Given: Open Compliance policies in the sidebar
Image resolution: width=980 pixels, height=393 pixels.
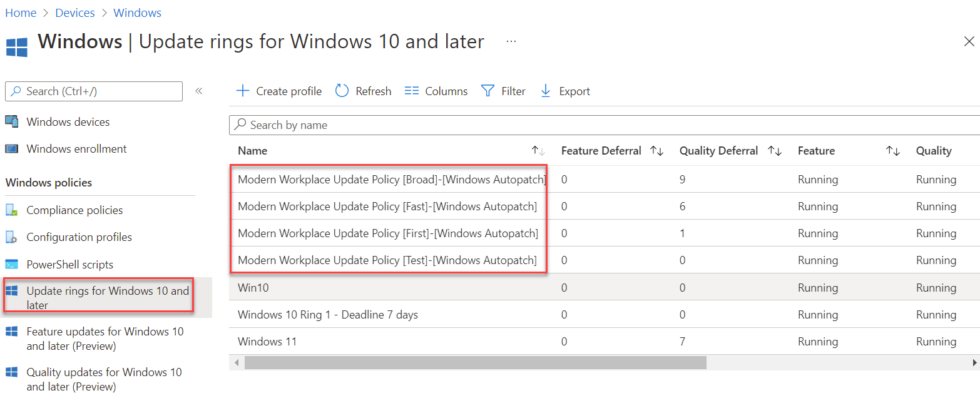Looking at the screenshot, I should coord(74,211).
